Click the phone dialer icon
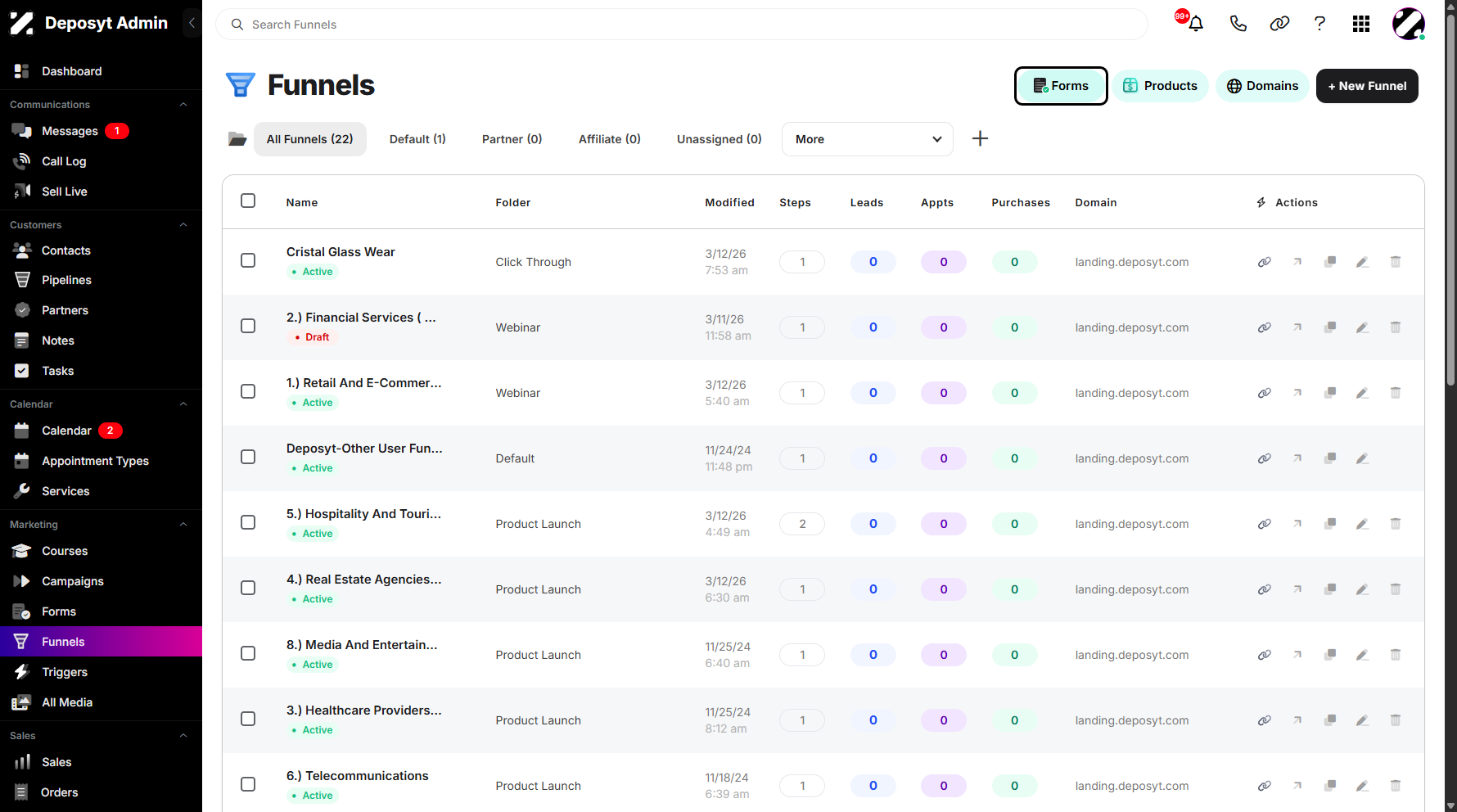Screen dimensions: 1457x812 pyautogui.click(x=1238, y=24)
